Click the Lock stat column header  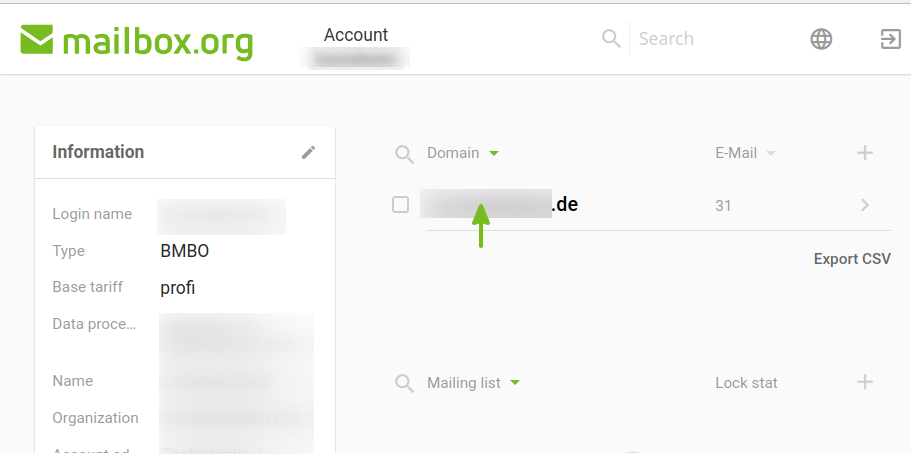(x=746, y=383)
